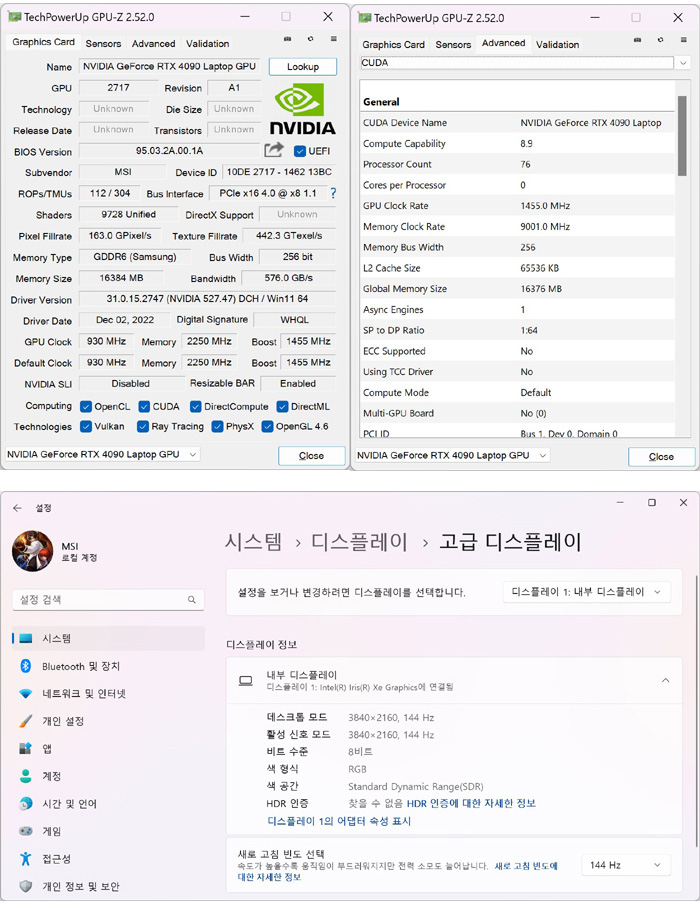Viewport: 700px width, 906px height.
Task: Open the 시스템 sidebar item
Action: tap(108, 638)
